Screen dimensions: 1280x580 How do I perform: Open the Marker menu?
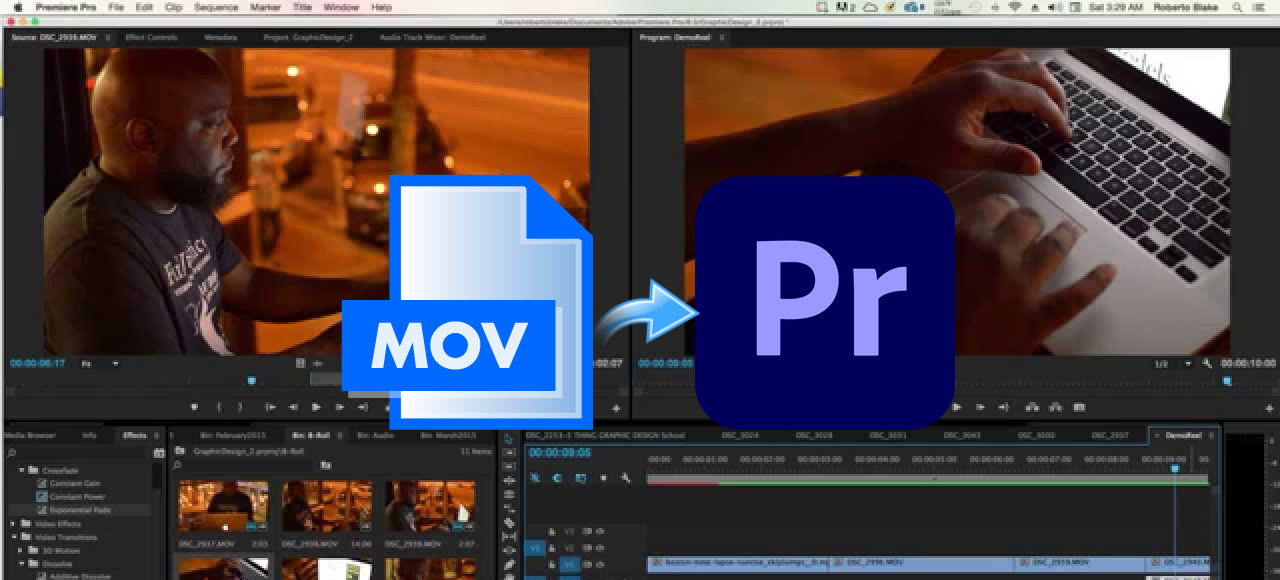266,7
